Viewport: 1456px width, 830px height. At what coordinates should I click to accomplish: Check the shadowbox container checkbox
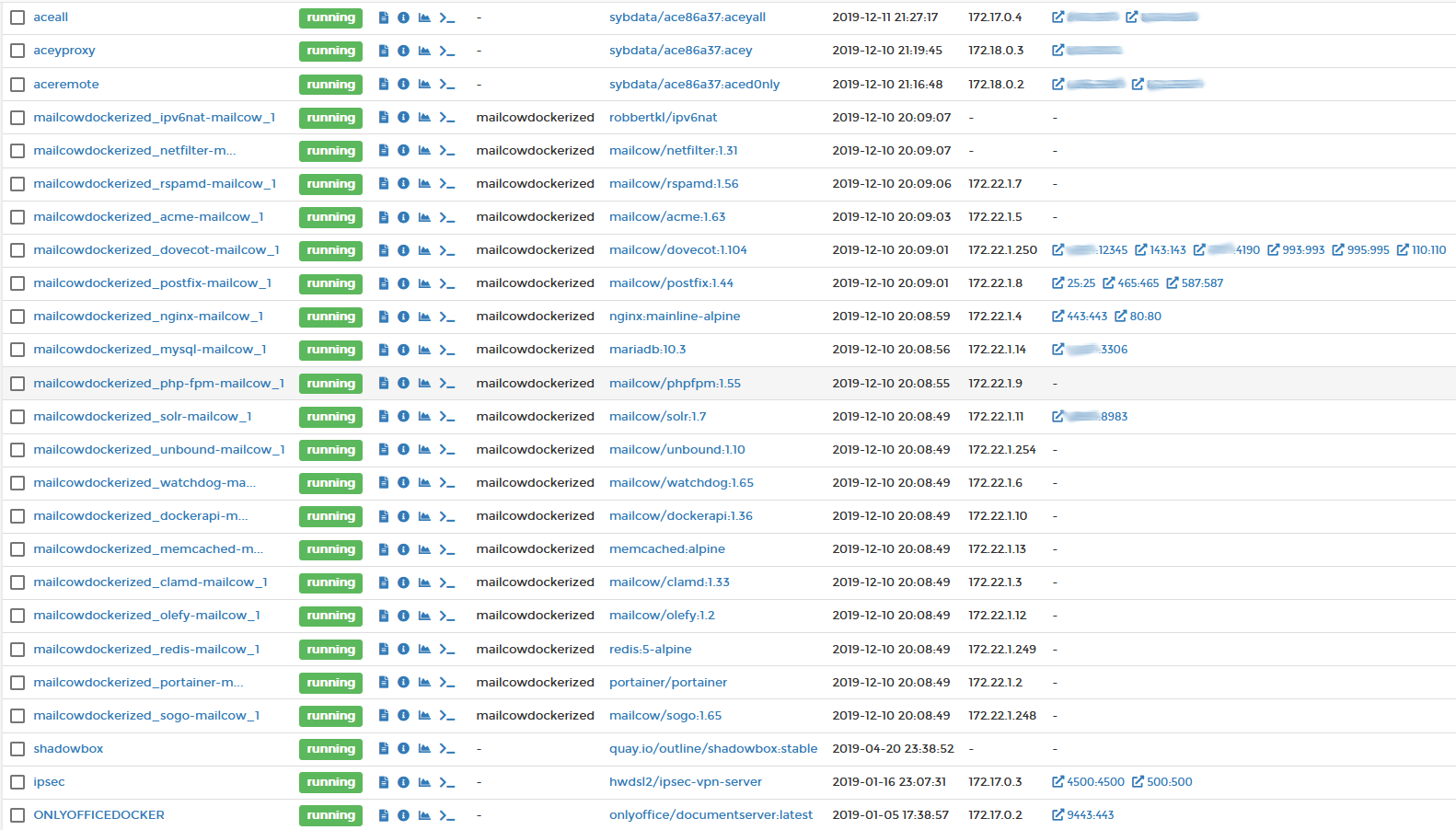click(x=17, y=748)
